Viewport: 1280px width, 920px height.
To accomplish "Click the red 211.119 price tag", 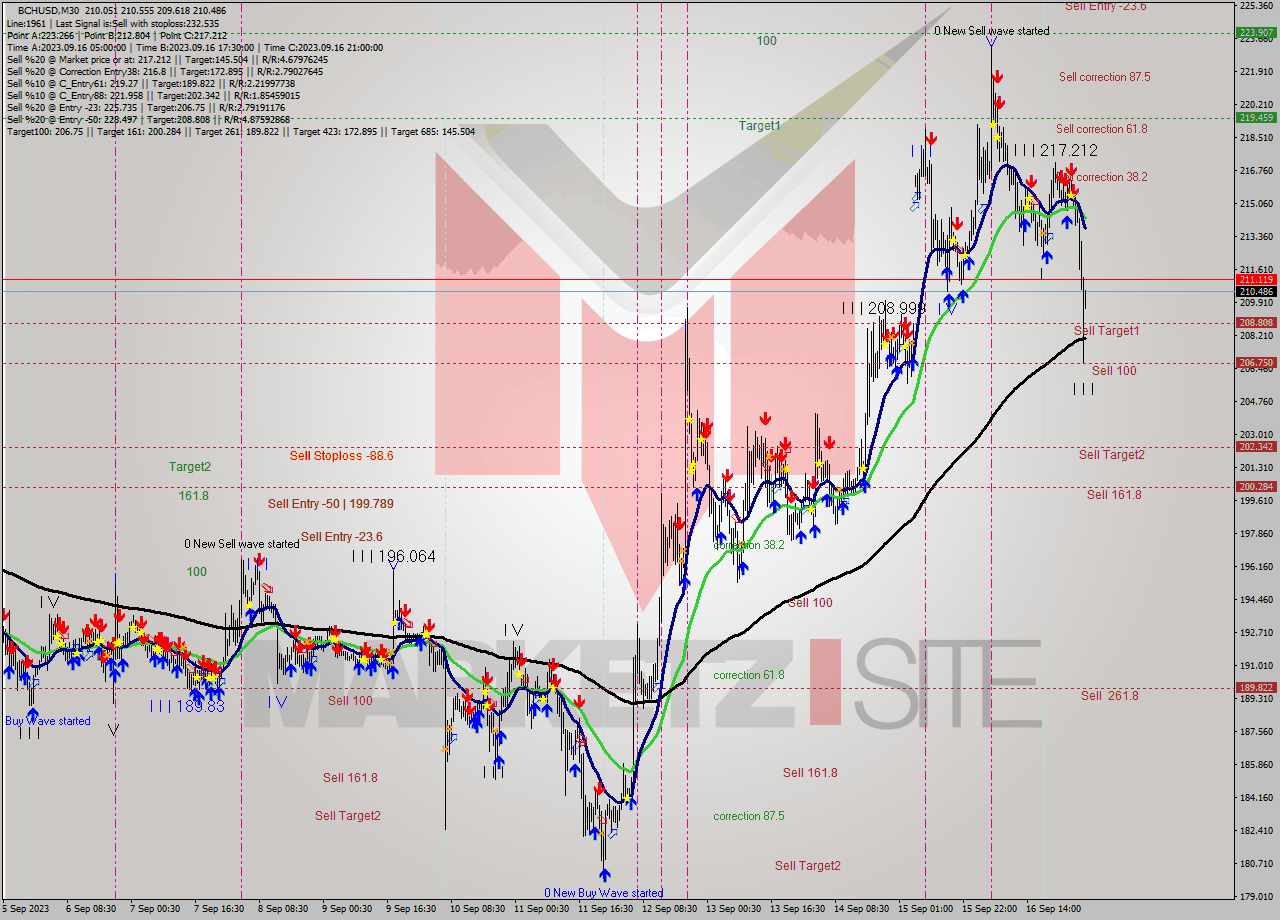I will 1256,280.
